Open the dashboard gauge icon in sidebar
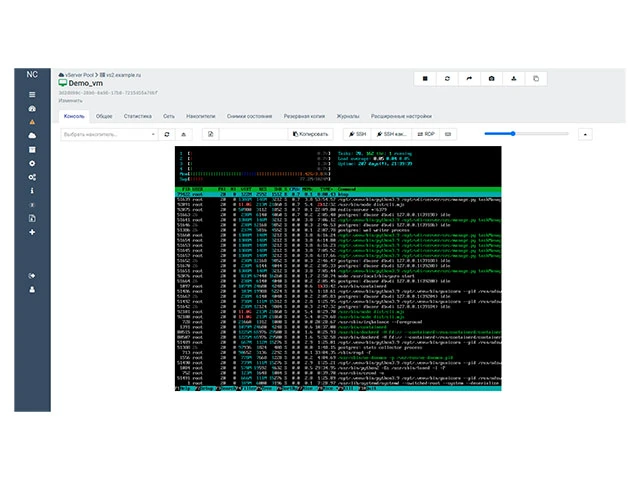 pos(32,107)
